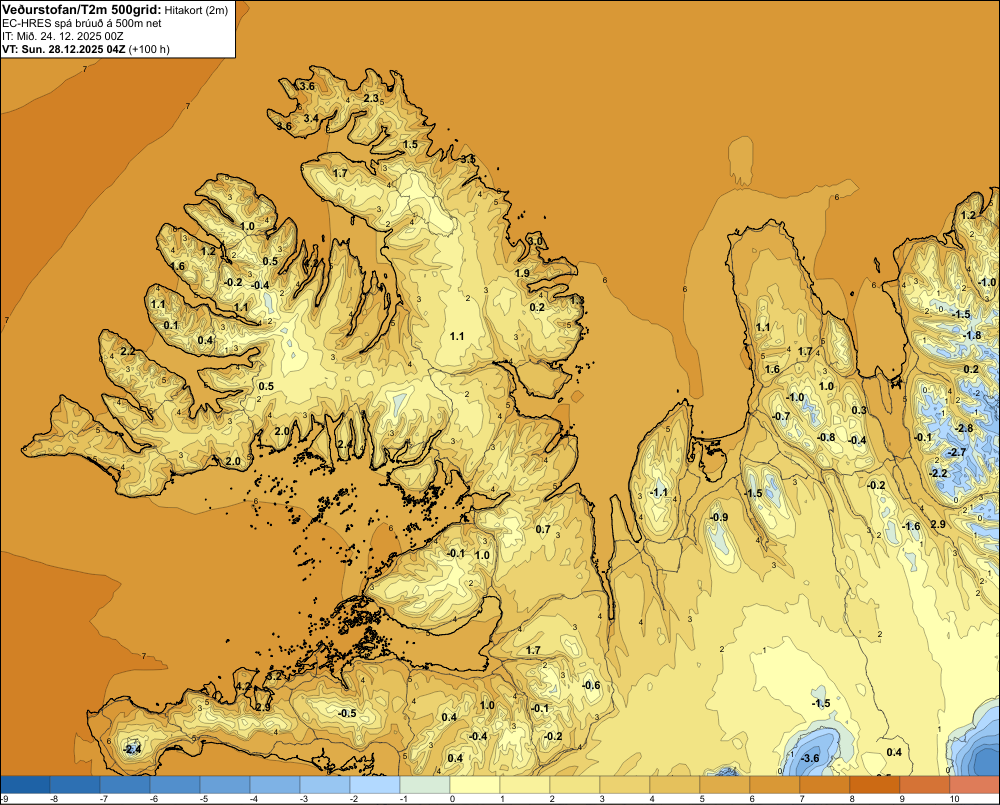Click the '-0.7' temperature value
The height and width of the screenshot is (805, 1000).
[x=781, y=416]
